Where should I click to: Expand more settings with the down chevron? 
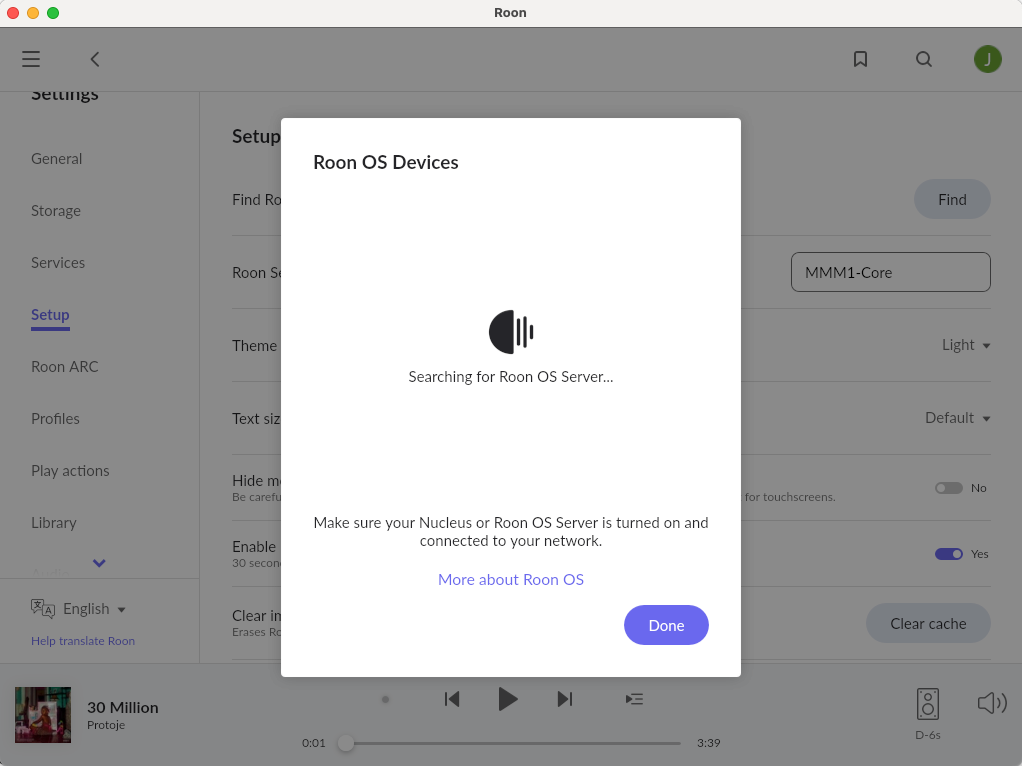(x=99, y=563)
